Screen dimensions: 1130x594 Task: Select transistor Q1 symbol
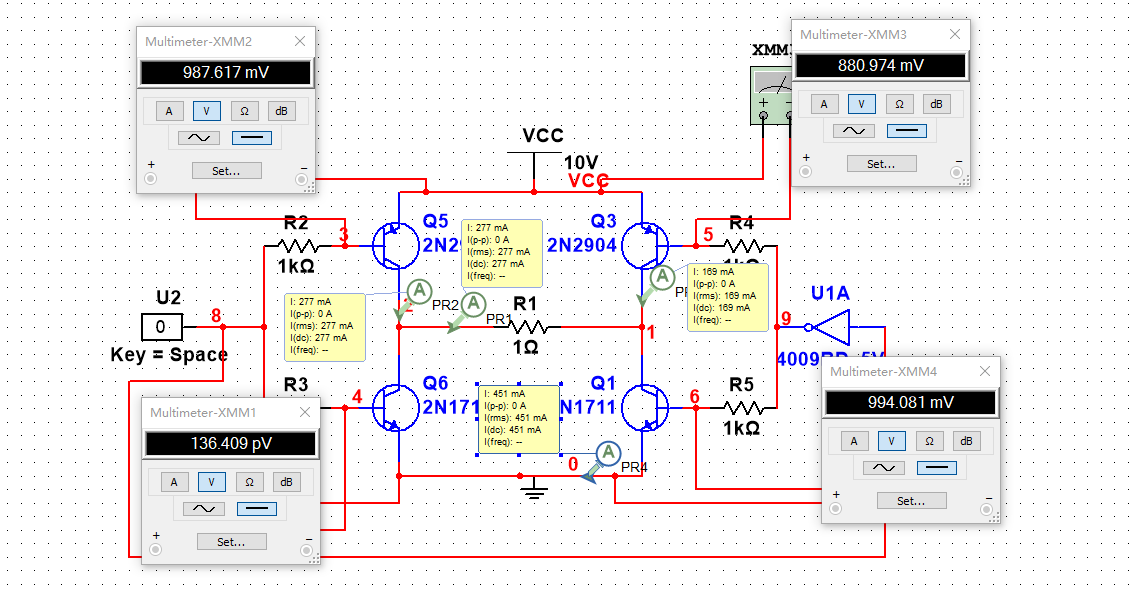(645, 408)
